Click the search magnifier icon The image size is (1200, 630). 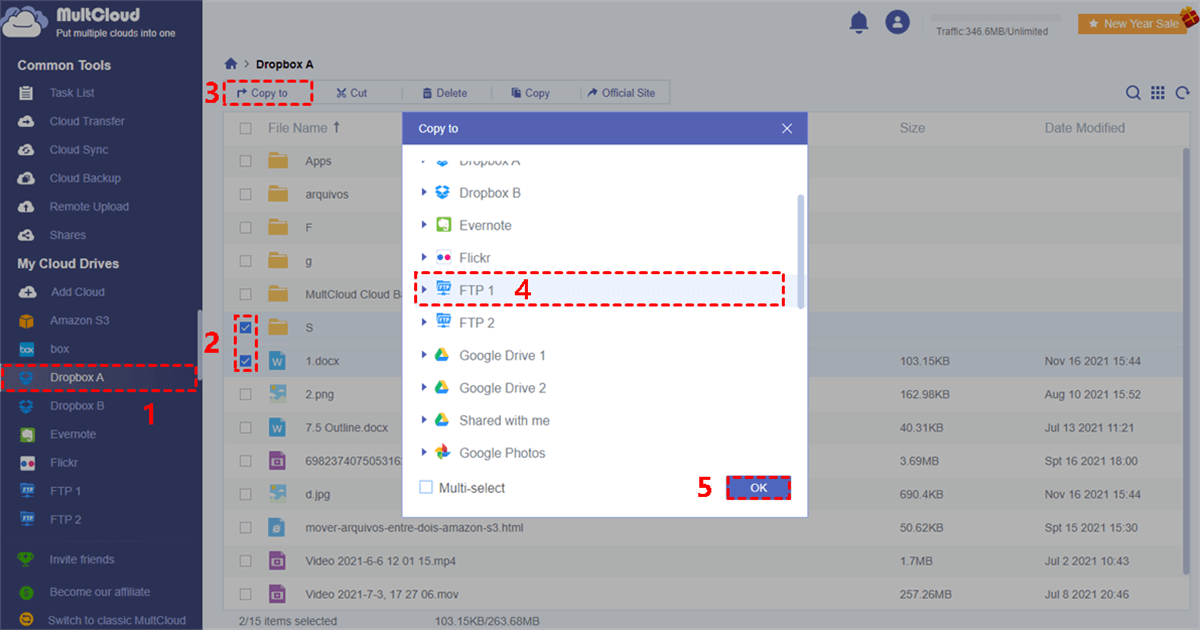[x=1133, y=93]
